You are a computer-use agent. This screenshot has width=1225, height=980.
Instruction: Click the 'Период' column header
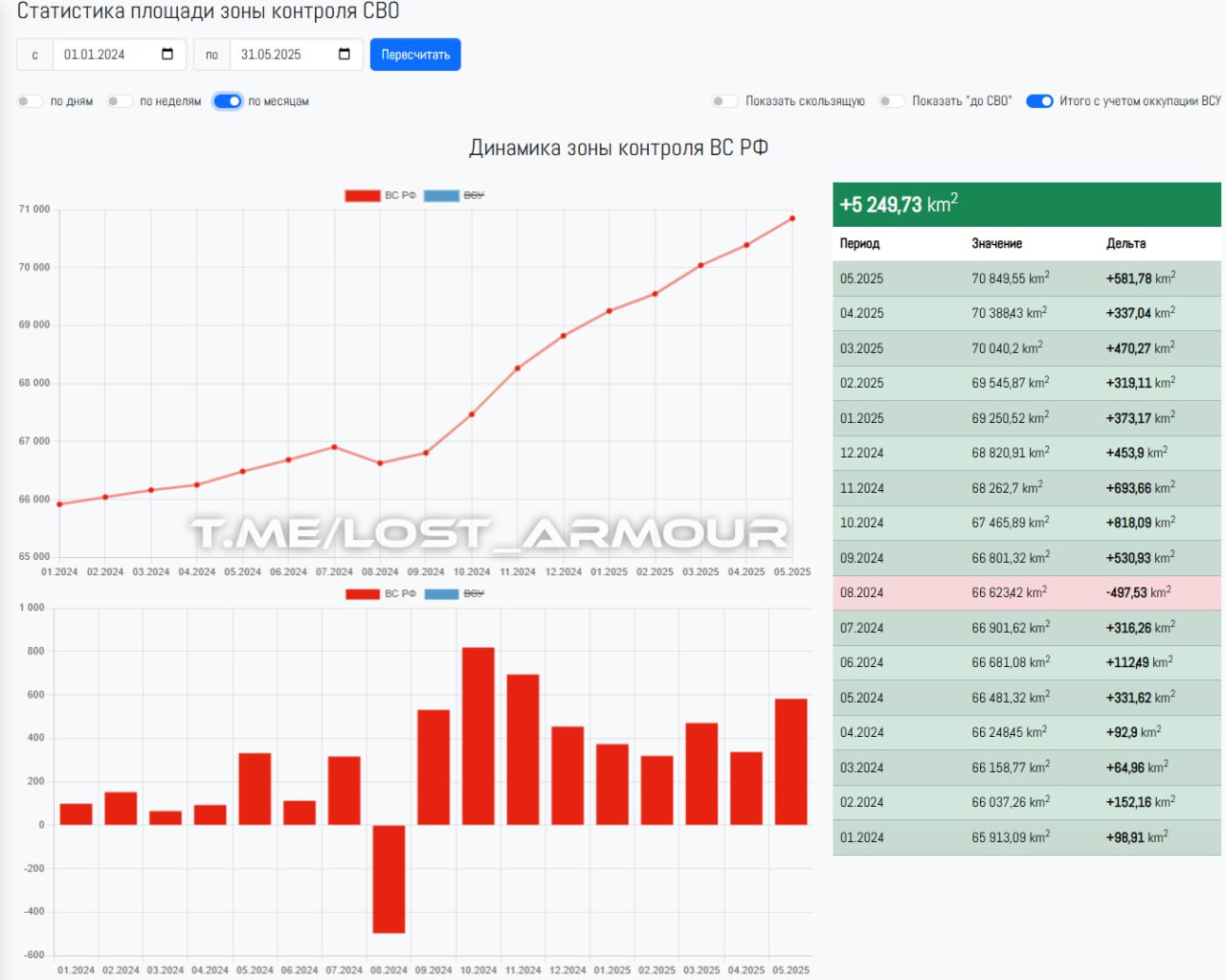(x=859, y=243)
